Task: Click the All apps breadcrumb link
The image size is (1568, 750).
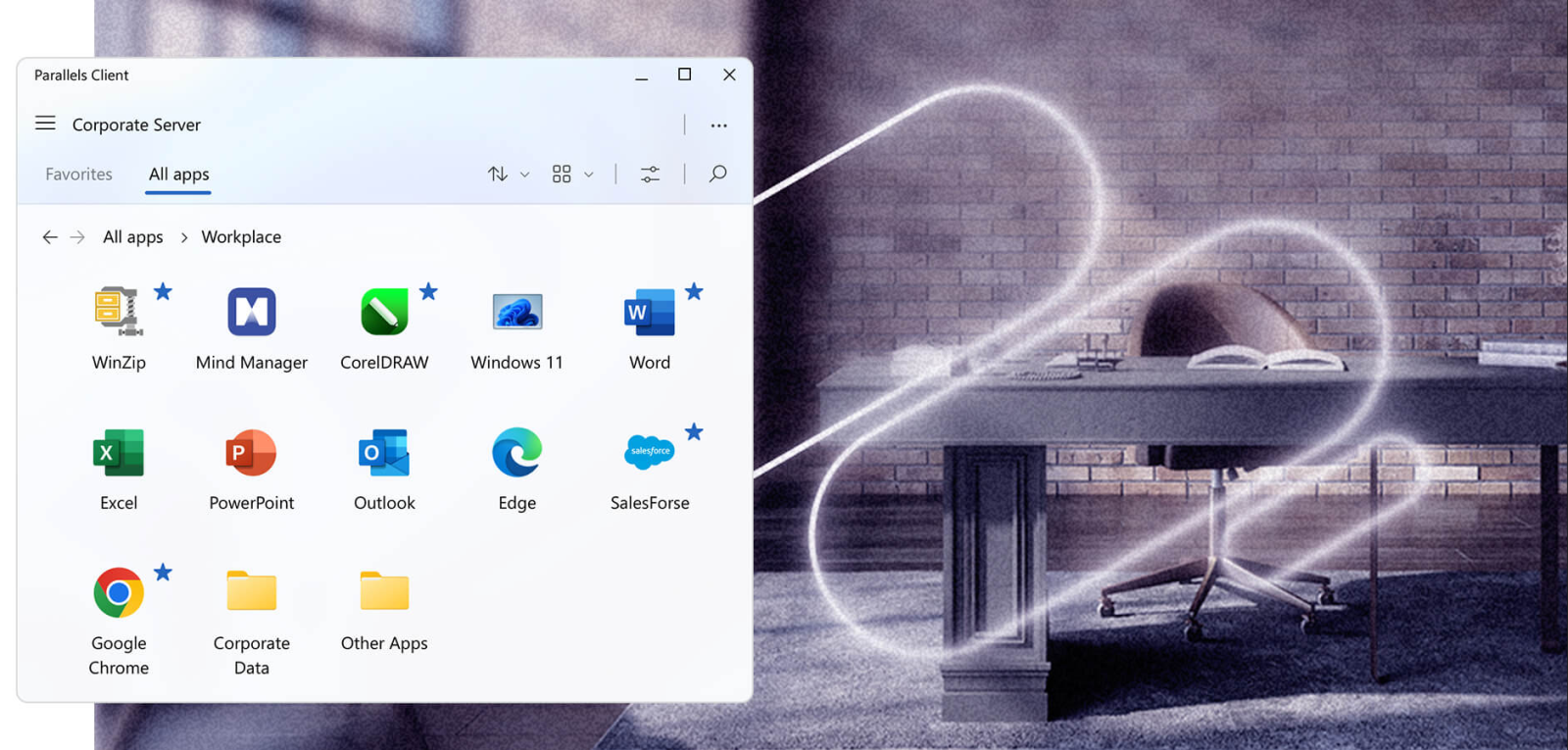Action: (x=133, y=237)
